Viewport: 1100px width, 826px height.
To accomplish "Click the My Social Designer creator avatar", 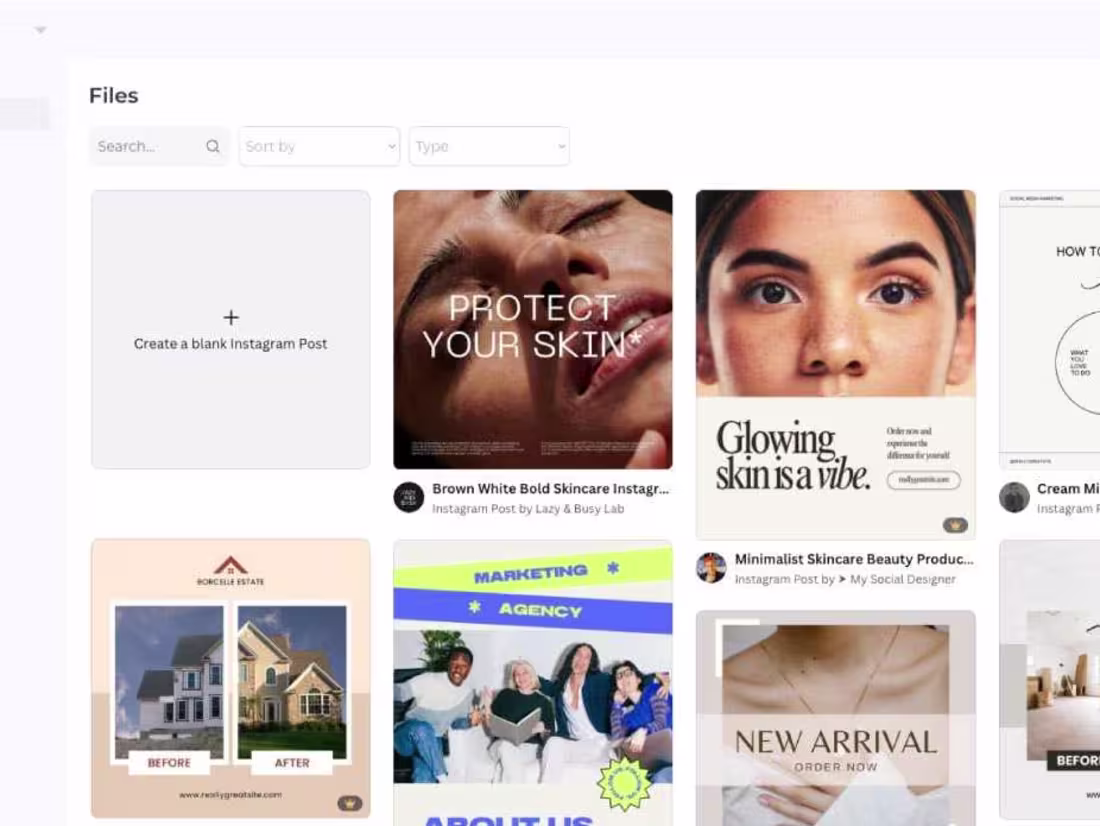I will (x=711, y=569).
